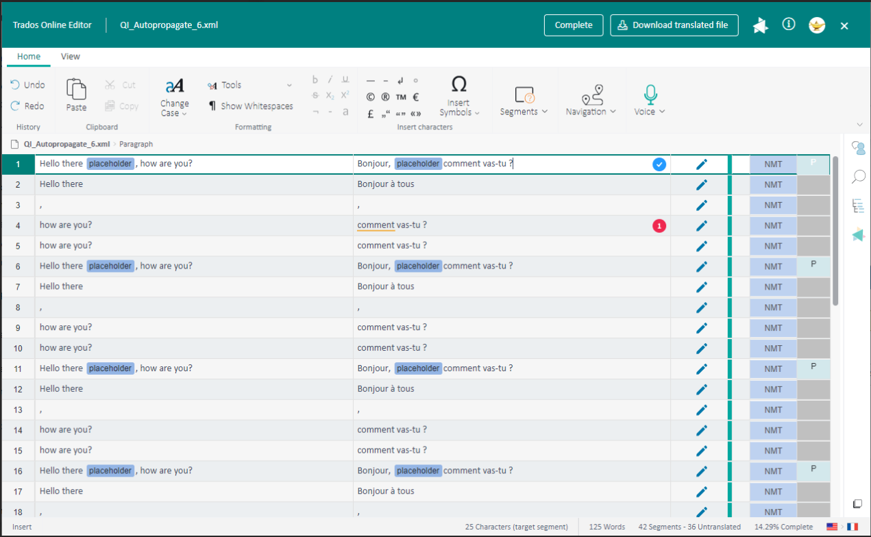
Task: Click the Redo button
Action: (27, 106)
